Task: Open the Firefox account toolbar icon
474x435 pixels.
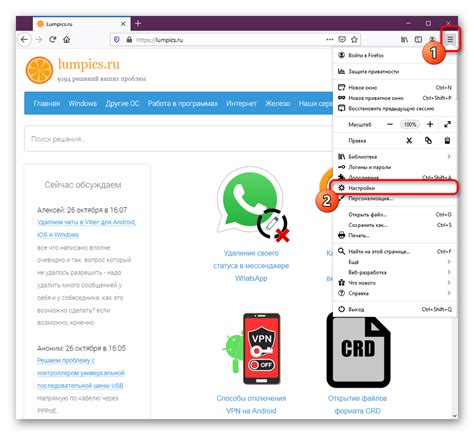Action: tap(432, 40)
